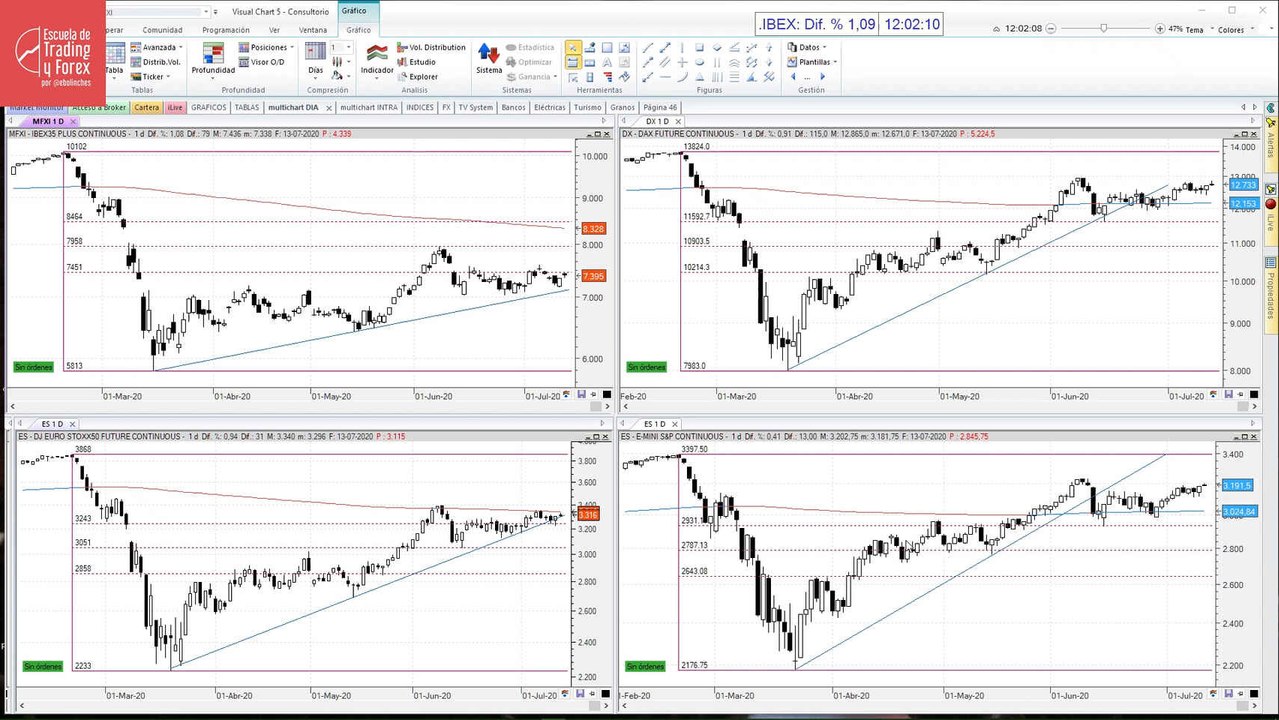Switch to the Eléctricas page tab
The image size is (1279, 720).
(550, 107)
